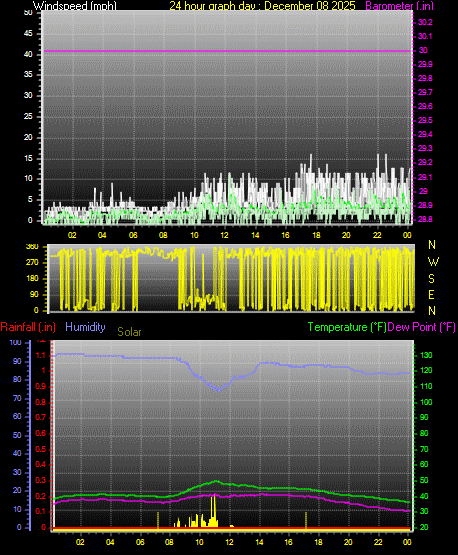Click the "E" compass direction label

[x=431, y=294]
